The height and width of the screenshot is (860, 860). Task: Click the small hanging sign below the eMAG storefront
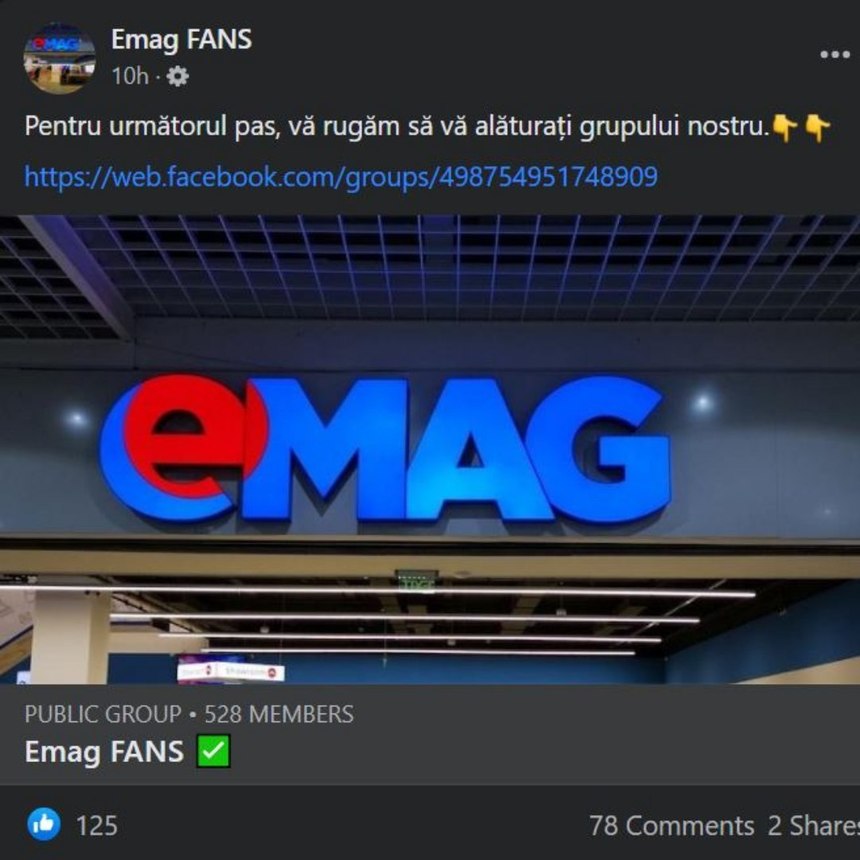230,671
